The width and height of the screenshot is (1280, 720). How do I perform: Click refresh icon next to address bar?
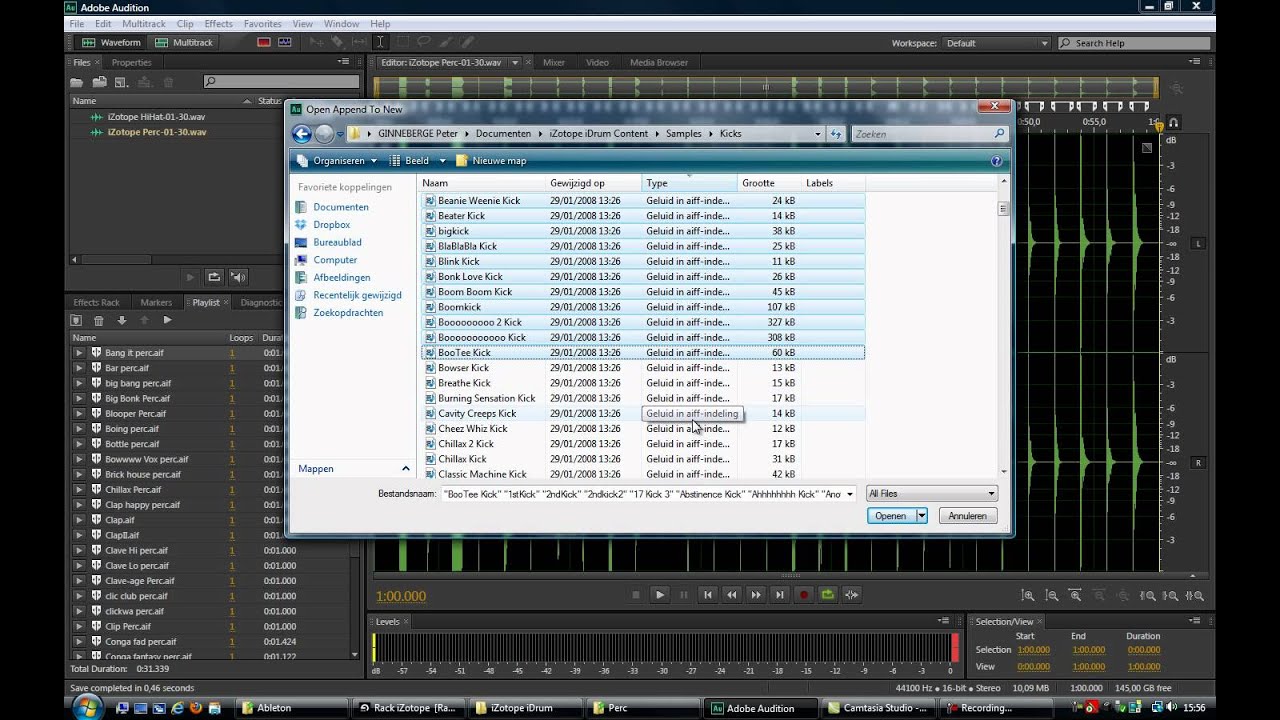836,133
